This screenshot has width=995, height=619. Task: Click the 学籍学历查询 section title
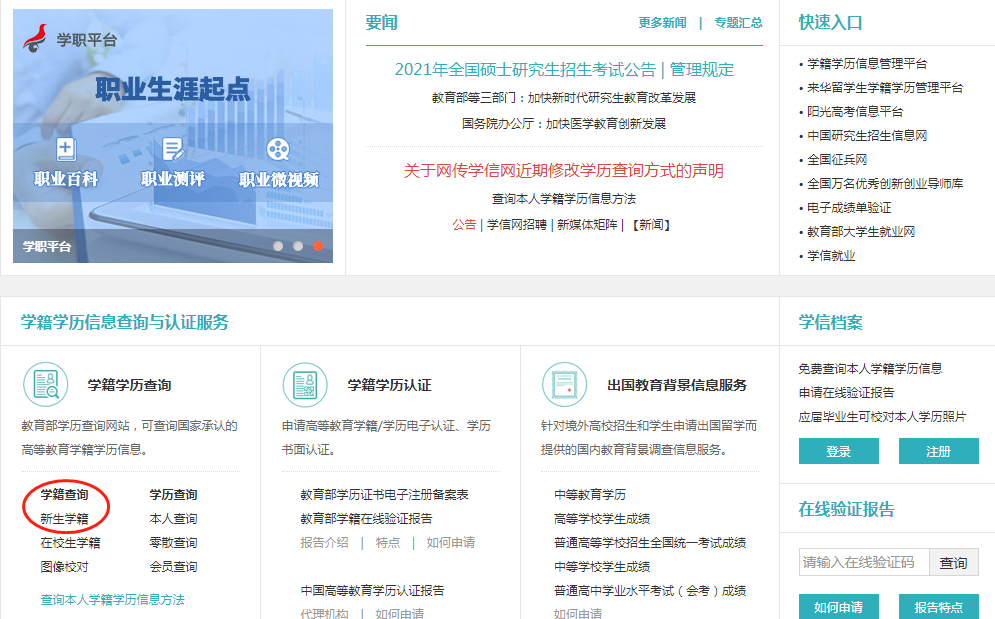129,385
